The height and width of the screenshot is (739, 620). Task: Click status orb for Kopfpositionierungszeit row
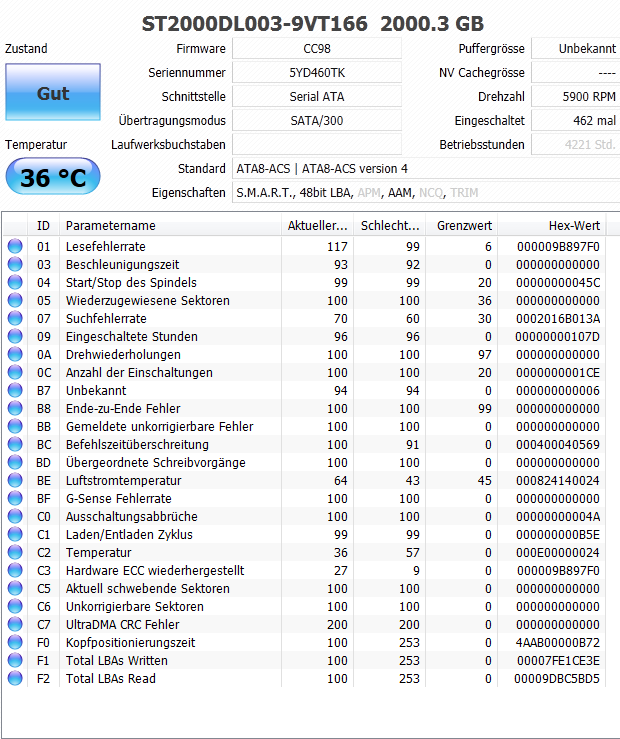15,642
